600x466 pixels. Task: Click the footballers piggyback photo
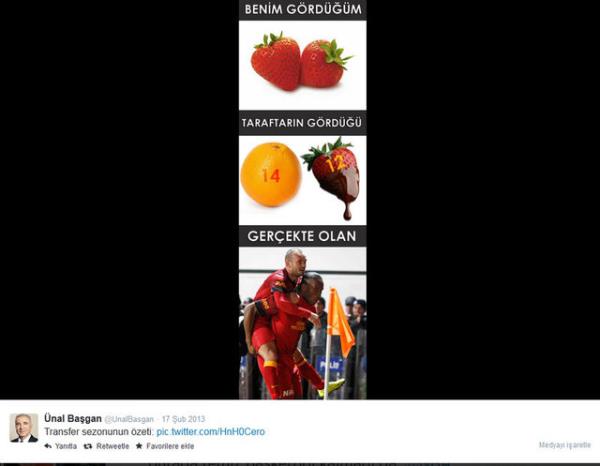(x=302, y=323)
